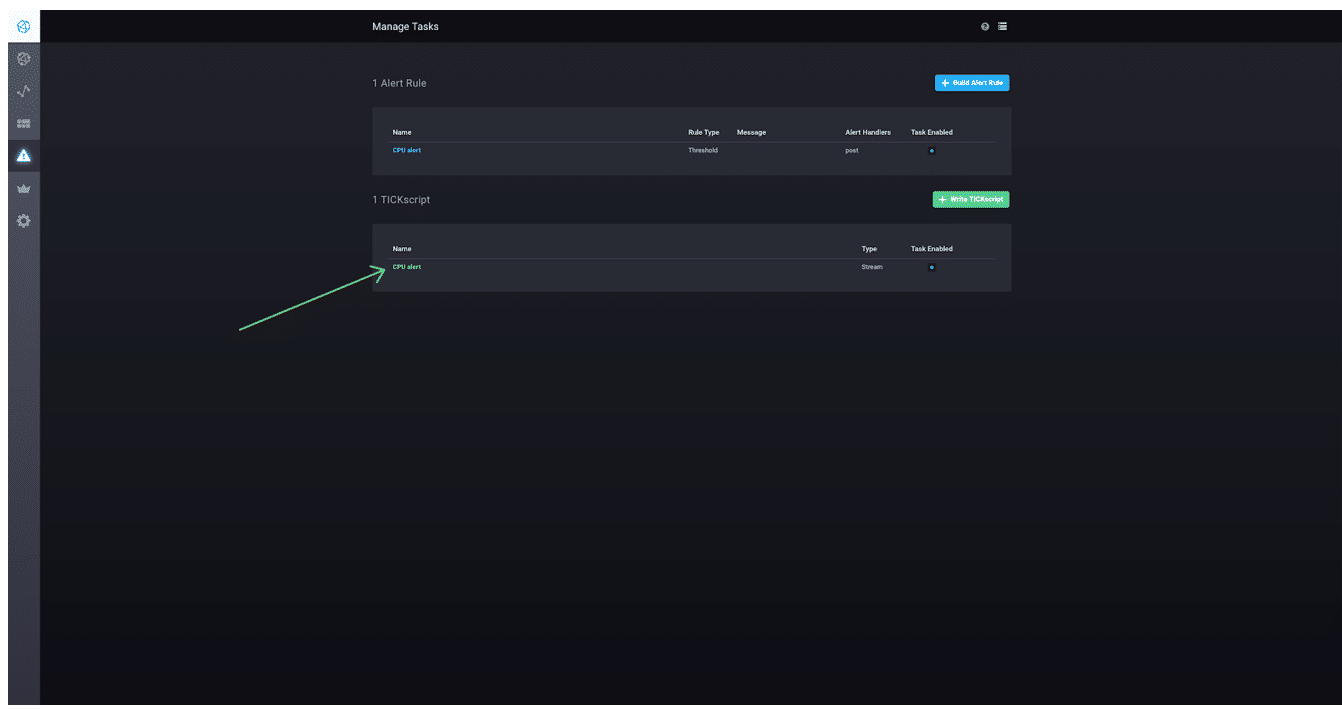Click the Write TICKscript button

coord(970,200)
